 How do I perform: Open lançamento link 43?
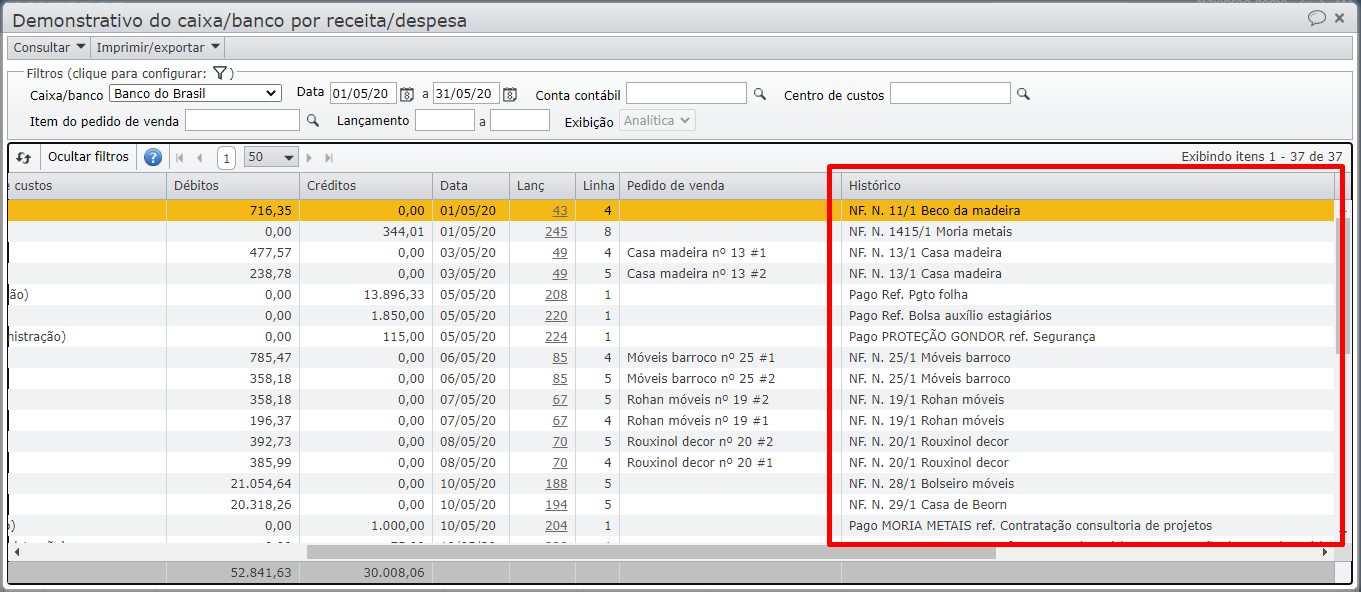pos(559,211)
